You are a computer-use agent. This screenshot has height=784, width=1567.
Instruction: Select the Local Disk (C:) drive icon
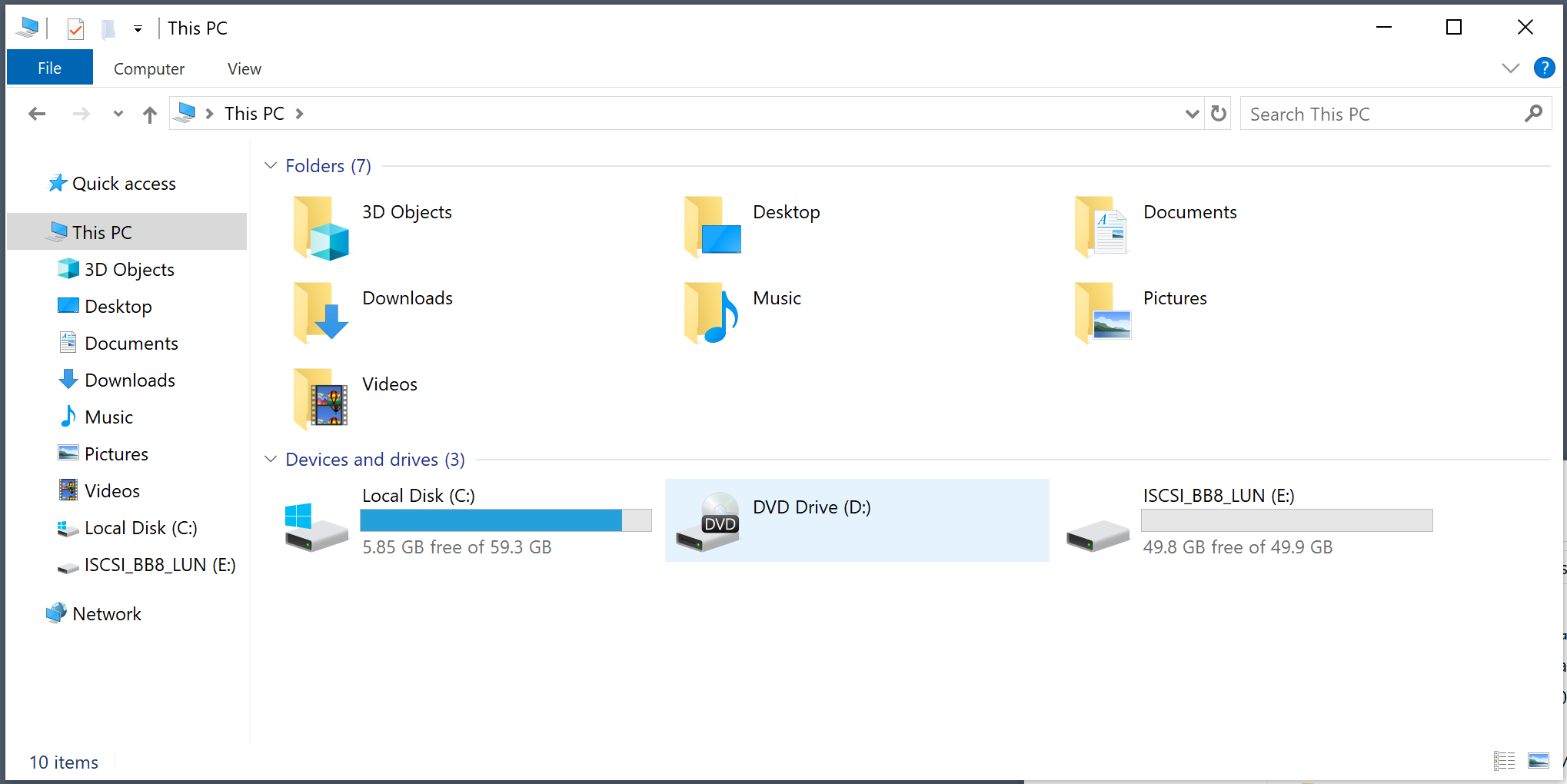pos(316,526)
